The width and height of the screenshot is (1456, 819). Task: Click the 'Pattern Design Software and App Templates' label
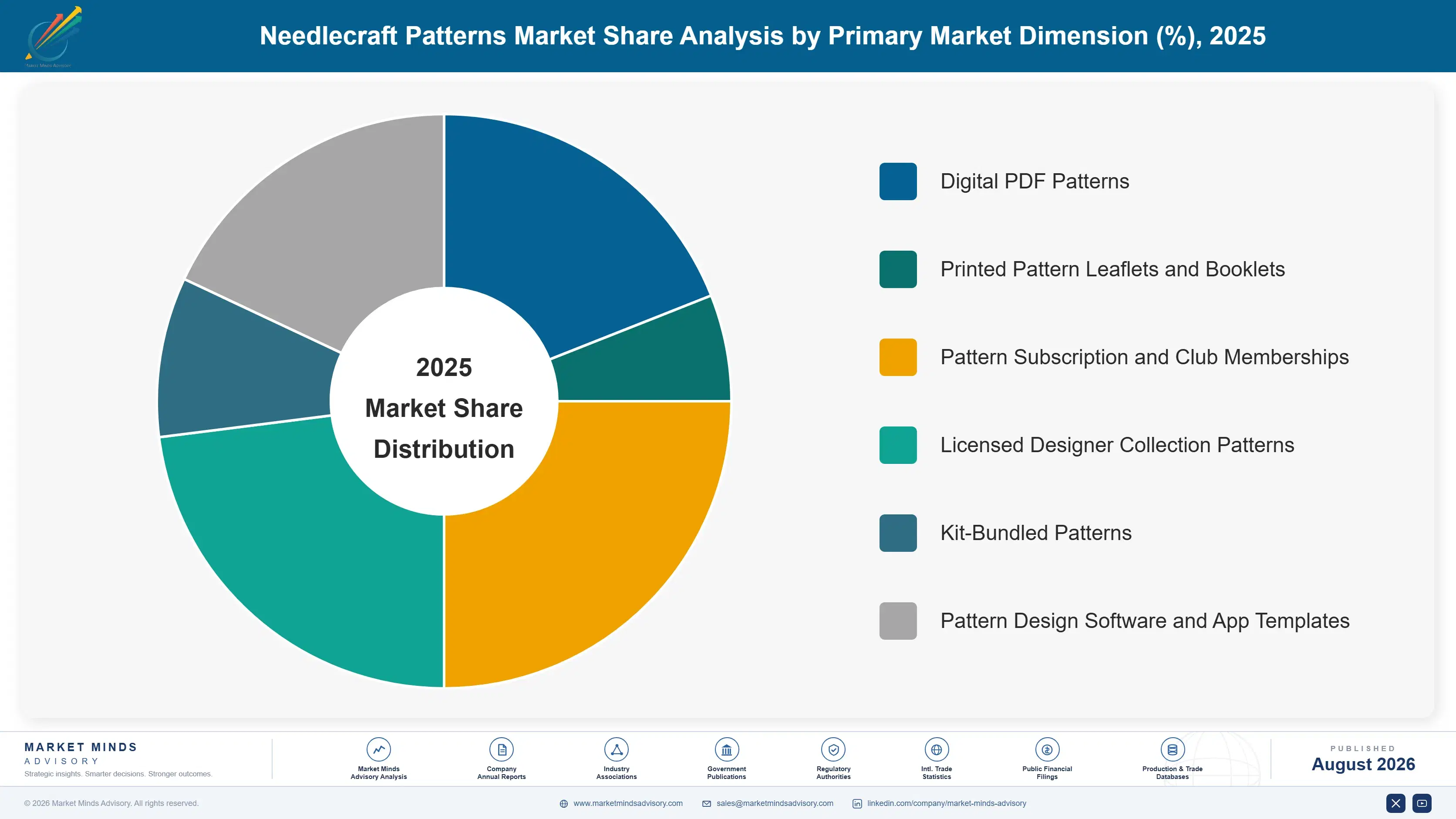(x=1145, y=621)
